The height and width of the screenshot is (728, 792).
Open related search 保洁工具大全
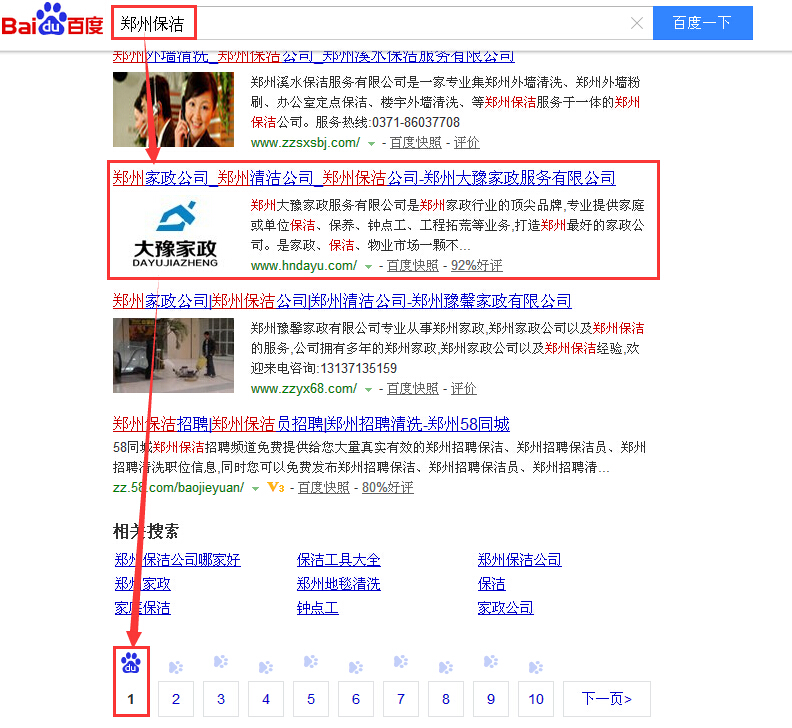point(338,560)
